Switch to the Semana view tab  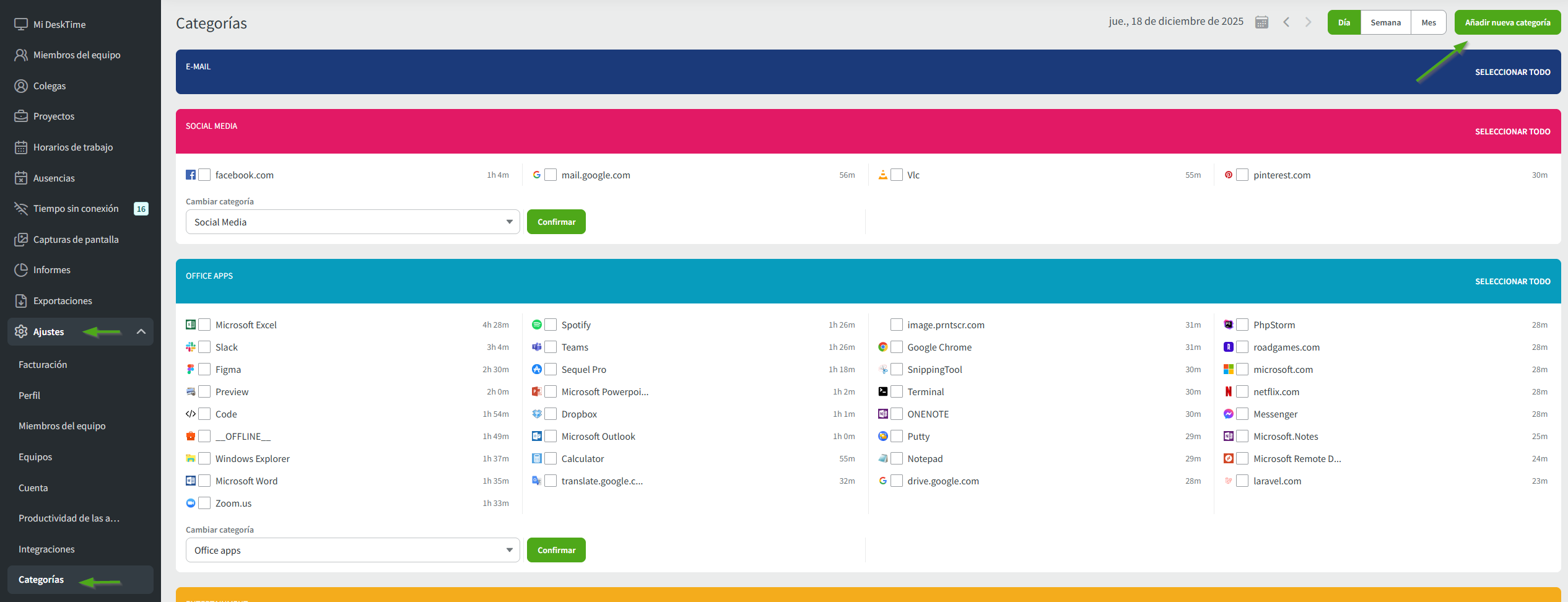(1385, 22)
